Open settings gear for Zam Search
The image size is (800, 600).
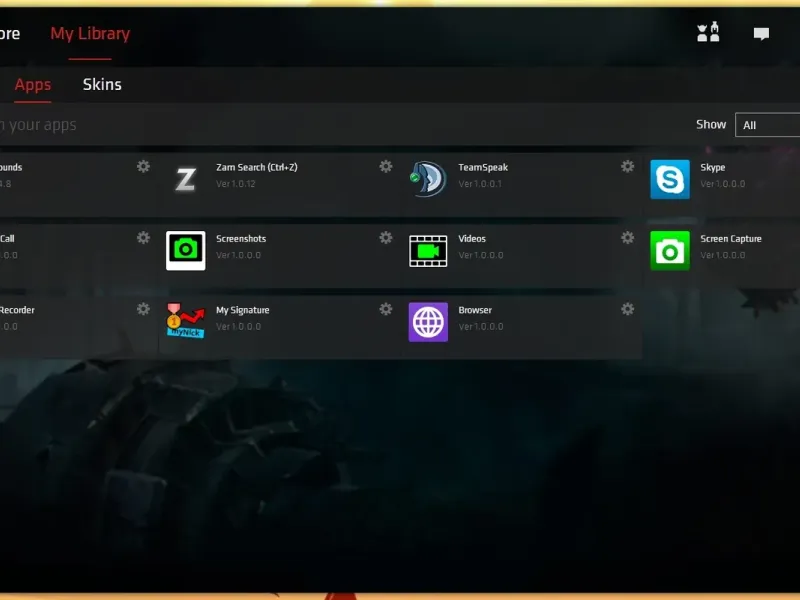(x=386, y=166)
